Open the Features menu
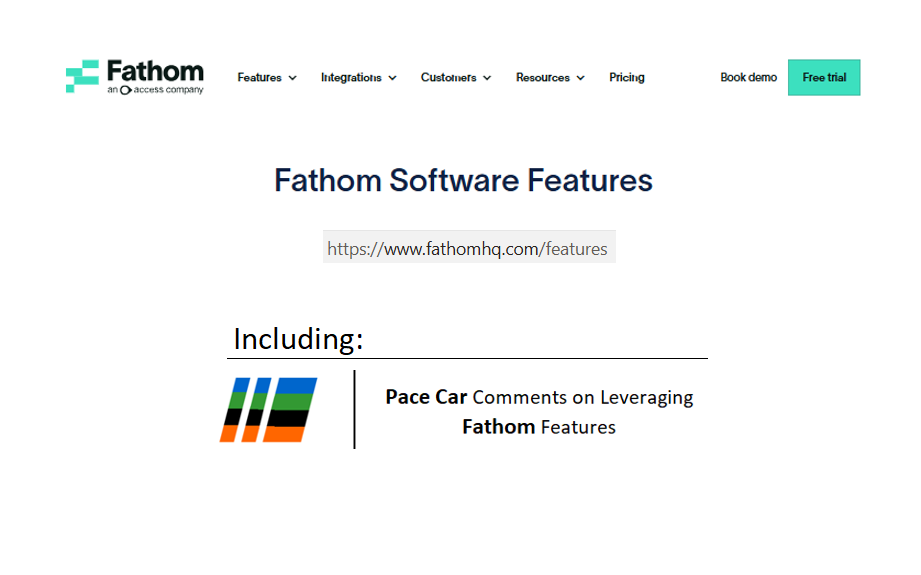Image resolution: width=921 pixels, height=575 pixels. point(260,78)
